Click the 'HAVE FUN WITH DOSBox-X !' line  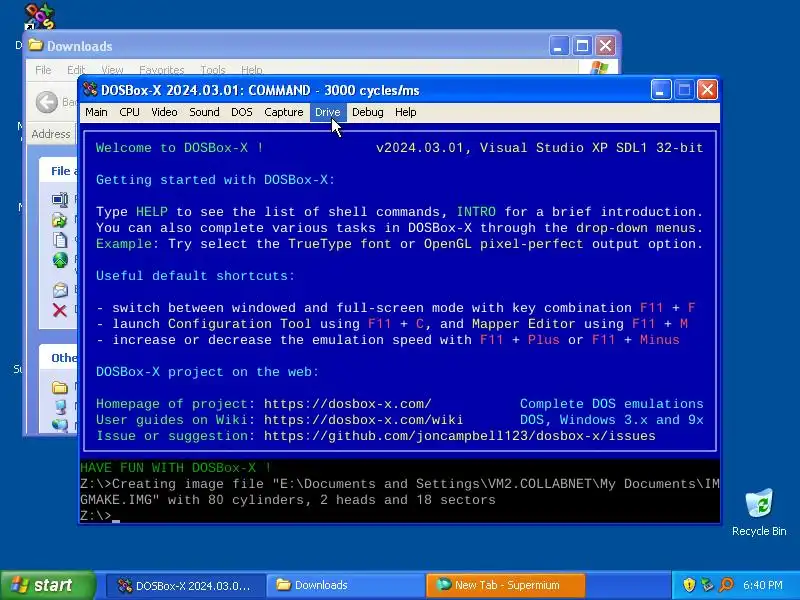[176, 468]
